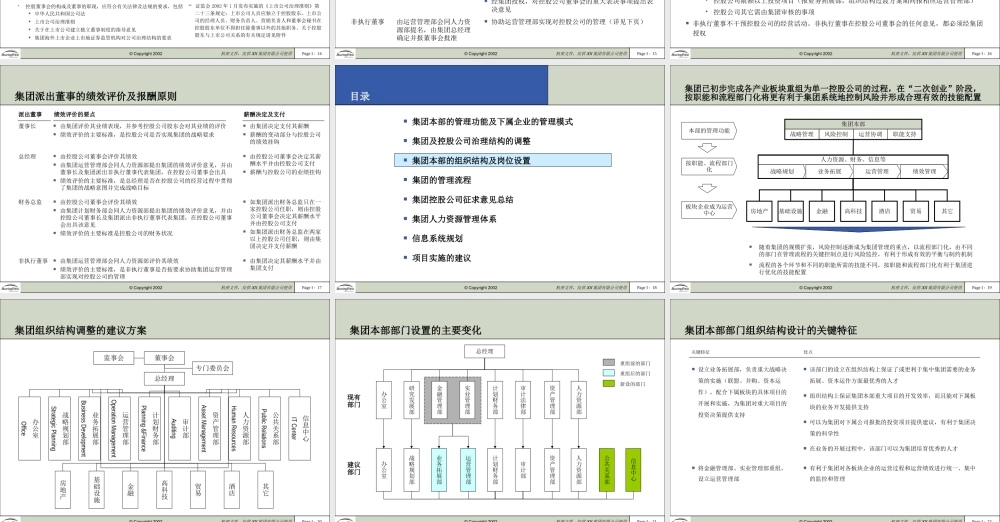The height and width of the screenshot is (522, 1000).
Task: Select the Office 办公室 box in 建议方案 slide
Action: [29, 428]
